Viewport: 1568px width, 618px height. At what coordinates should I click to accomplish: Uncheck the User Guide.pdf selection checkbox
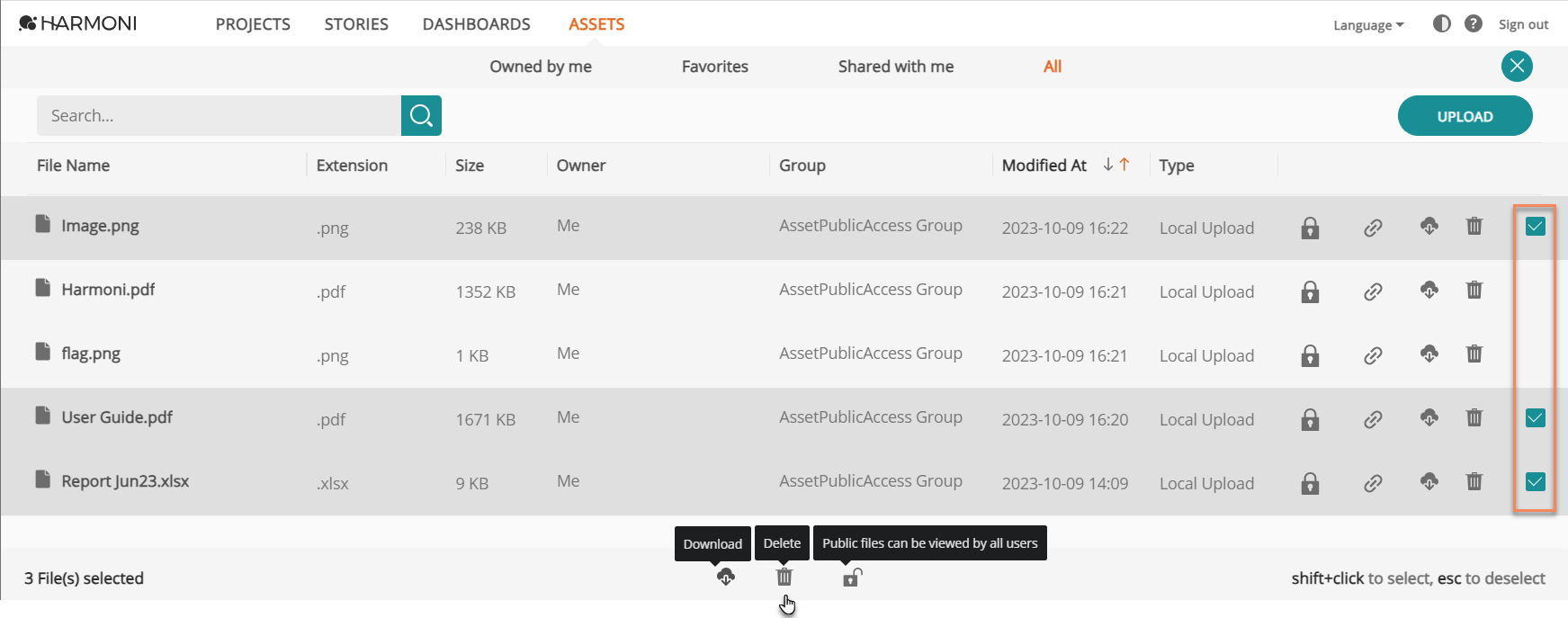[1536, 417]
